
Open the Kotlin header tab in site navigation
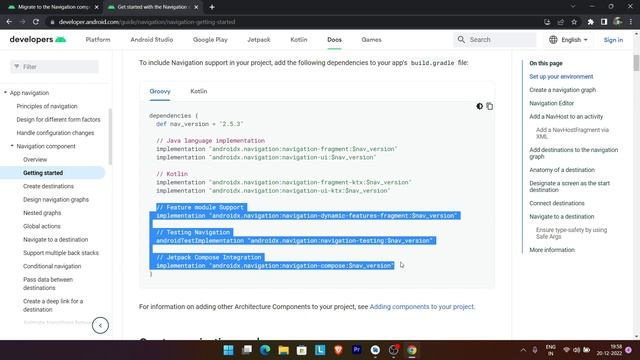[x=299, y=40]
